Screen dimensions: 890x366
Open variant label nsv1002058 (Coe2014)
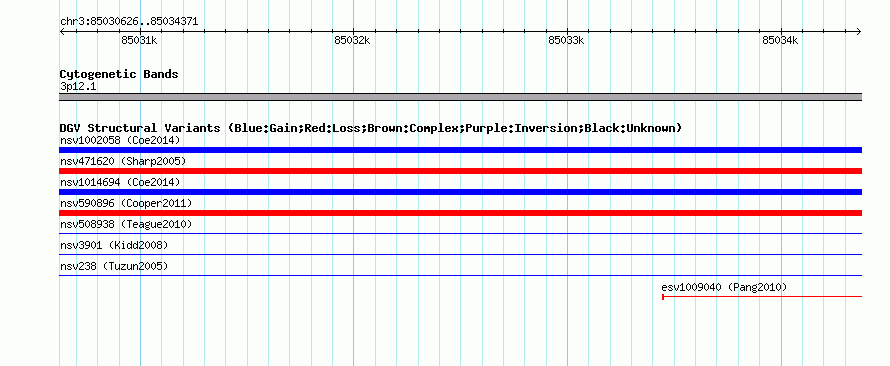120,140
